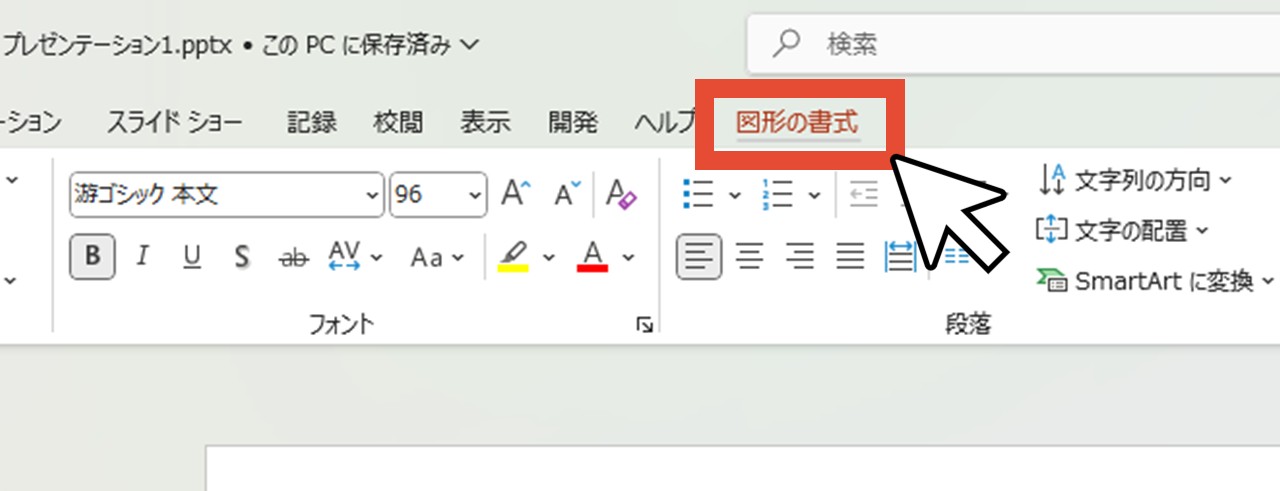Image resolution: width=1280 pixels, height=491 pixels.
Task: Toggle Underline formatting
Action: coord(192,257)
